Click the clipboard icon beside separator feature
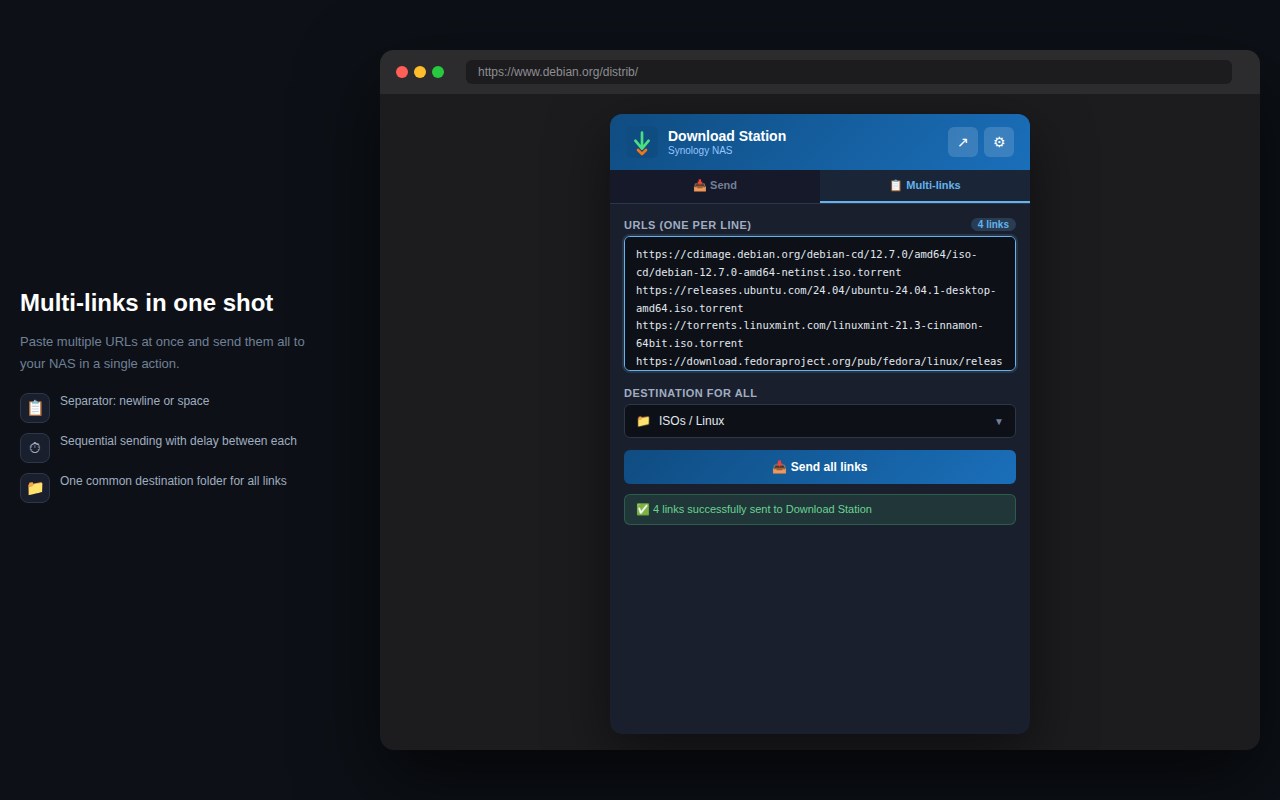Viewport: 1280px width, 800px height. [x=35, y=408]
